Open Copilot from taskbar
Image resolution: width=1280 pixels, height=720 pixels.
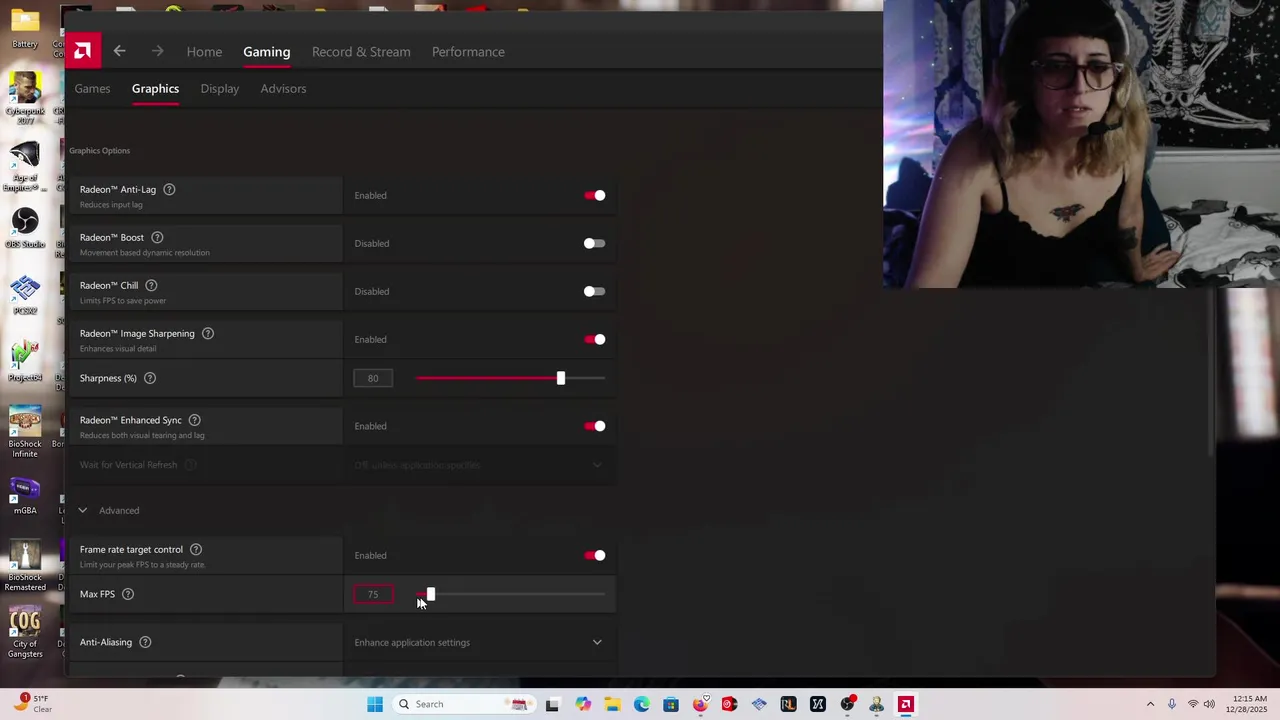pyautogui.click(x=583, y=704)
